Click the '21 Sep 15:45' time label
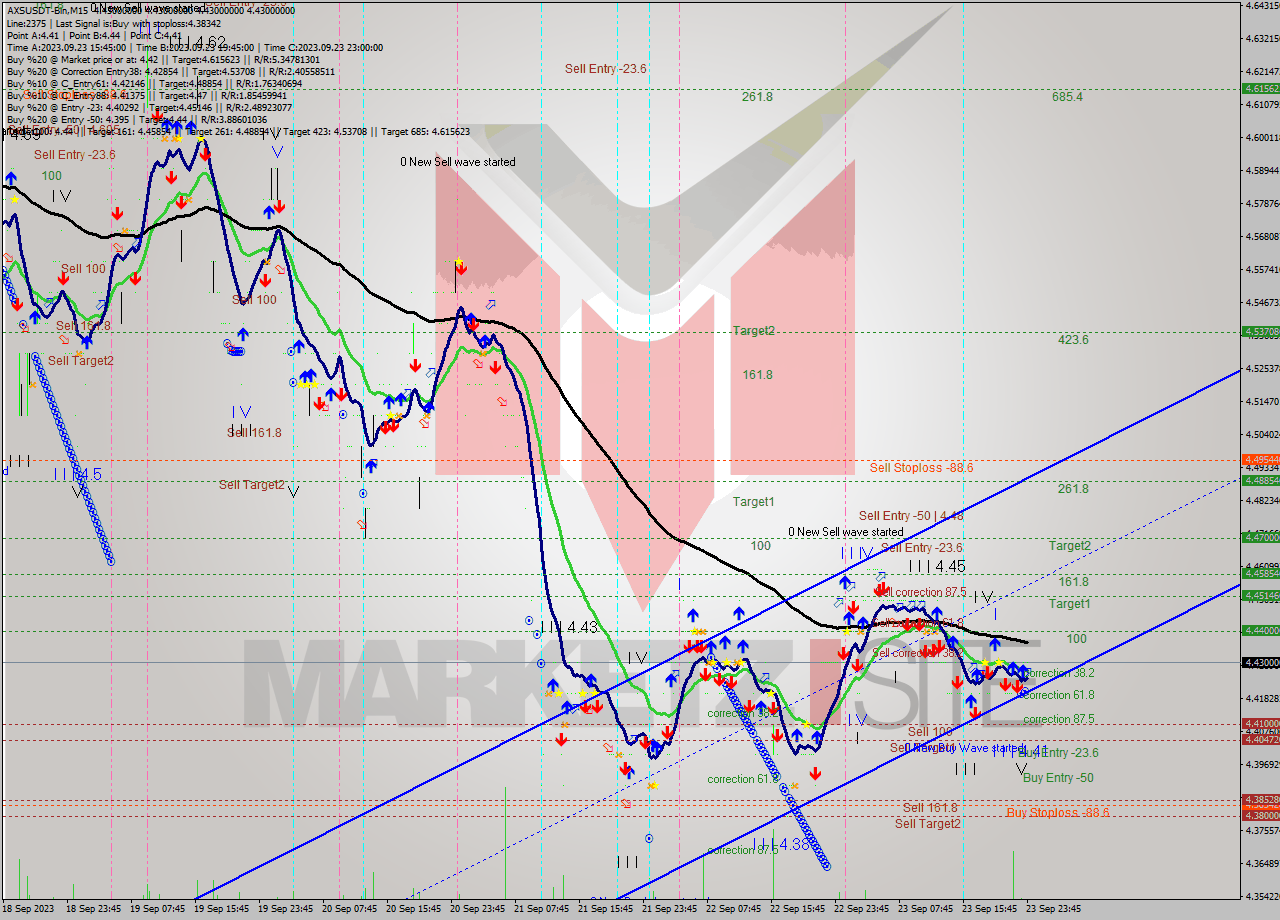This screenshot has height=920, width=1280. pos(606,909)
